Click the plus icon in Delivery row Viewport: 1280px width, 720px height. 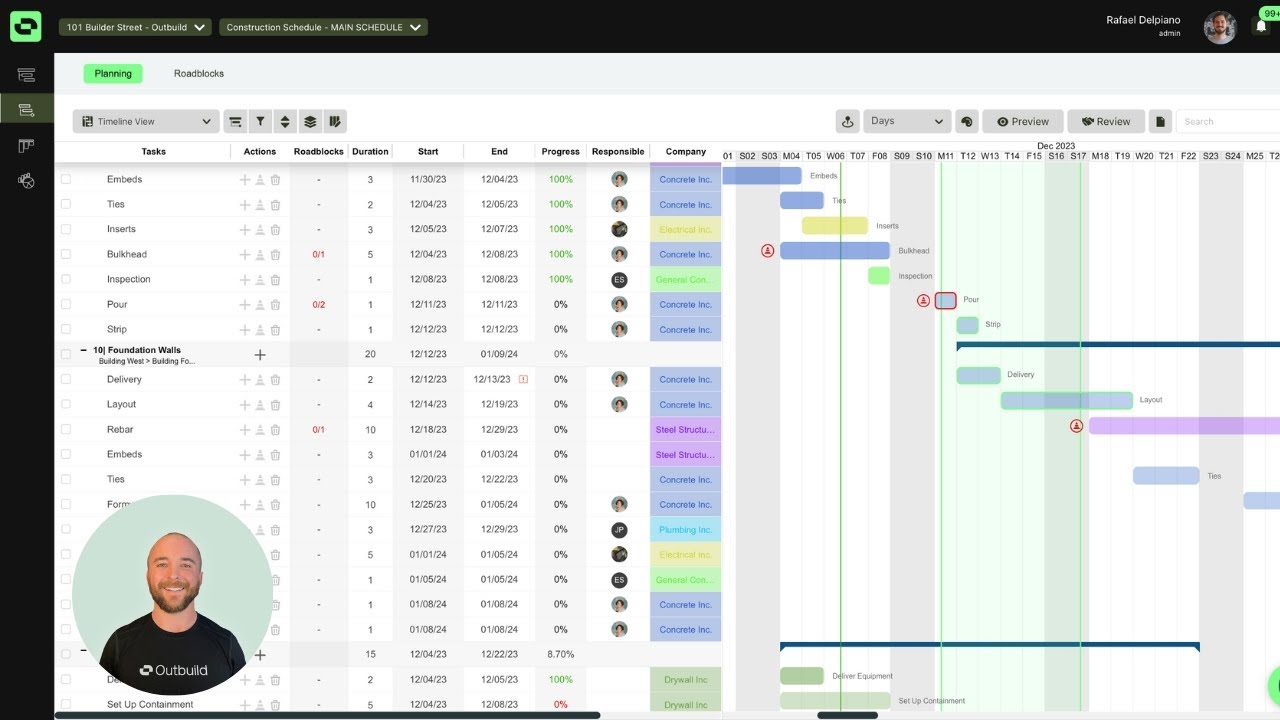point(245,380)
